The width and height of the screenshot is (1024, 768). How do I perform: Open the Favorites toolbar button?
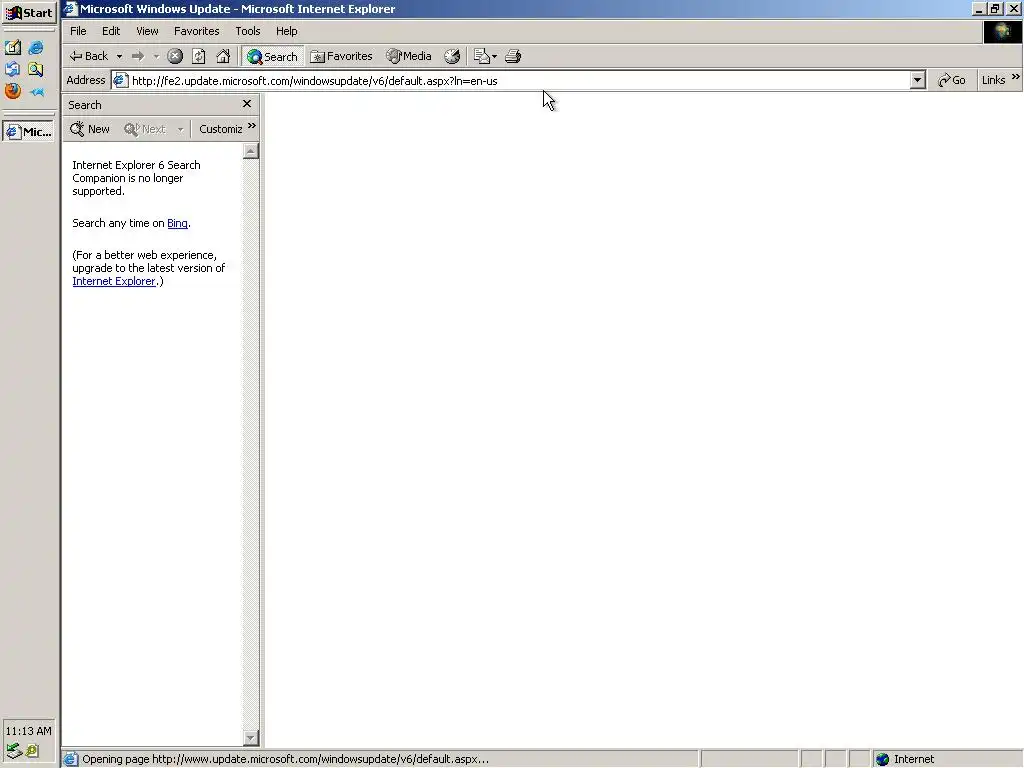(341, 56)
